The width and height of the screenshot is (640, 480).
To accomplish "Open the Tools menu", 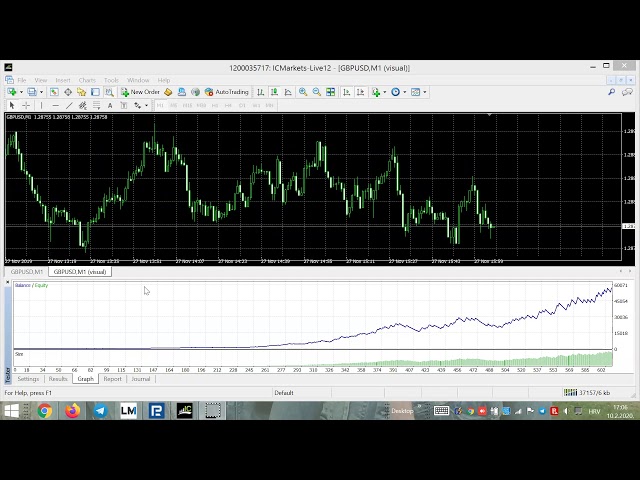I will point(111,80).
